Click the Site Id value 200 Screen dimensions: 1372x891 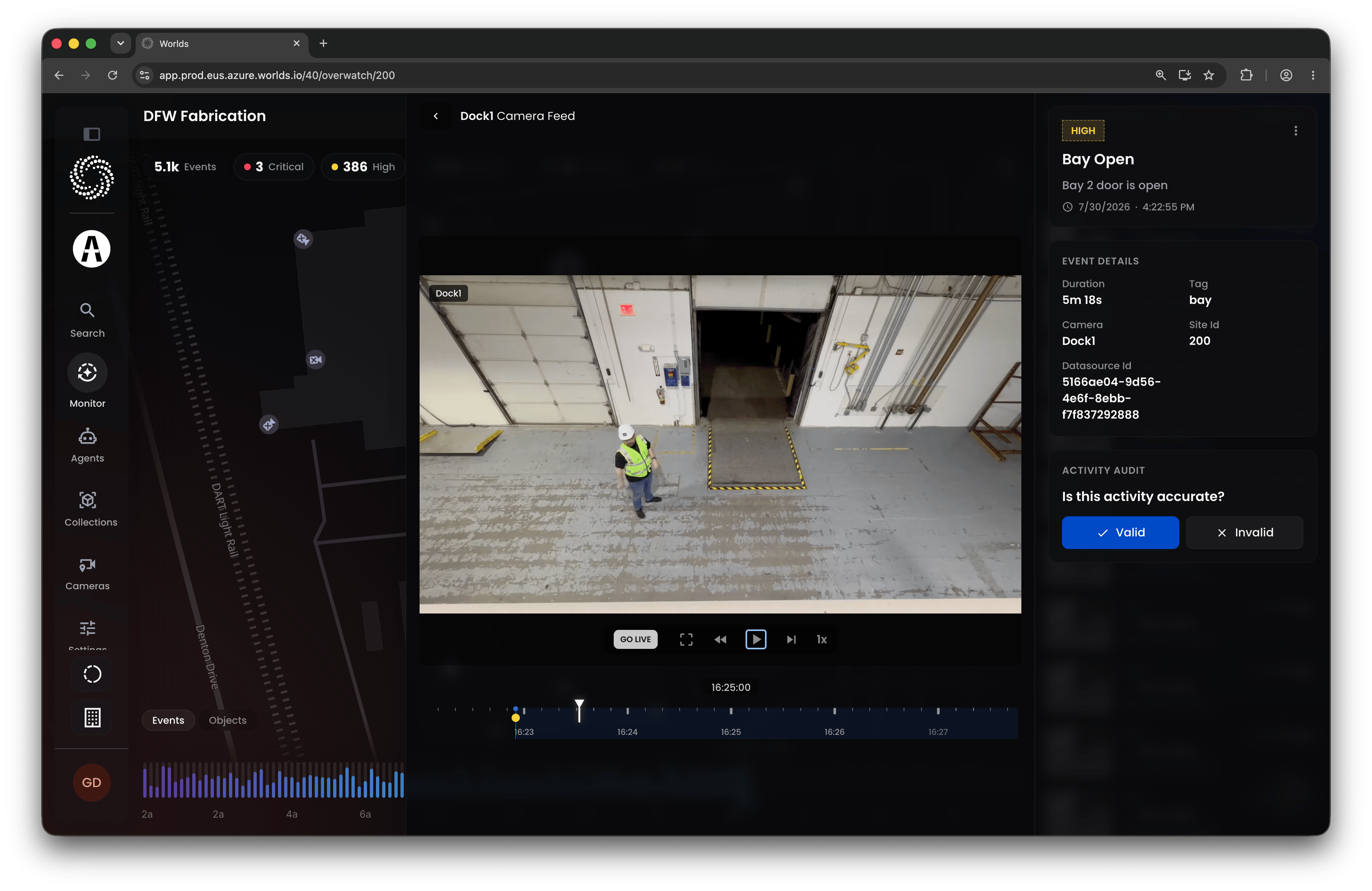click(1199, 340)
